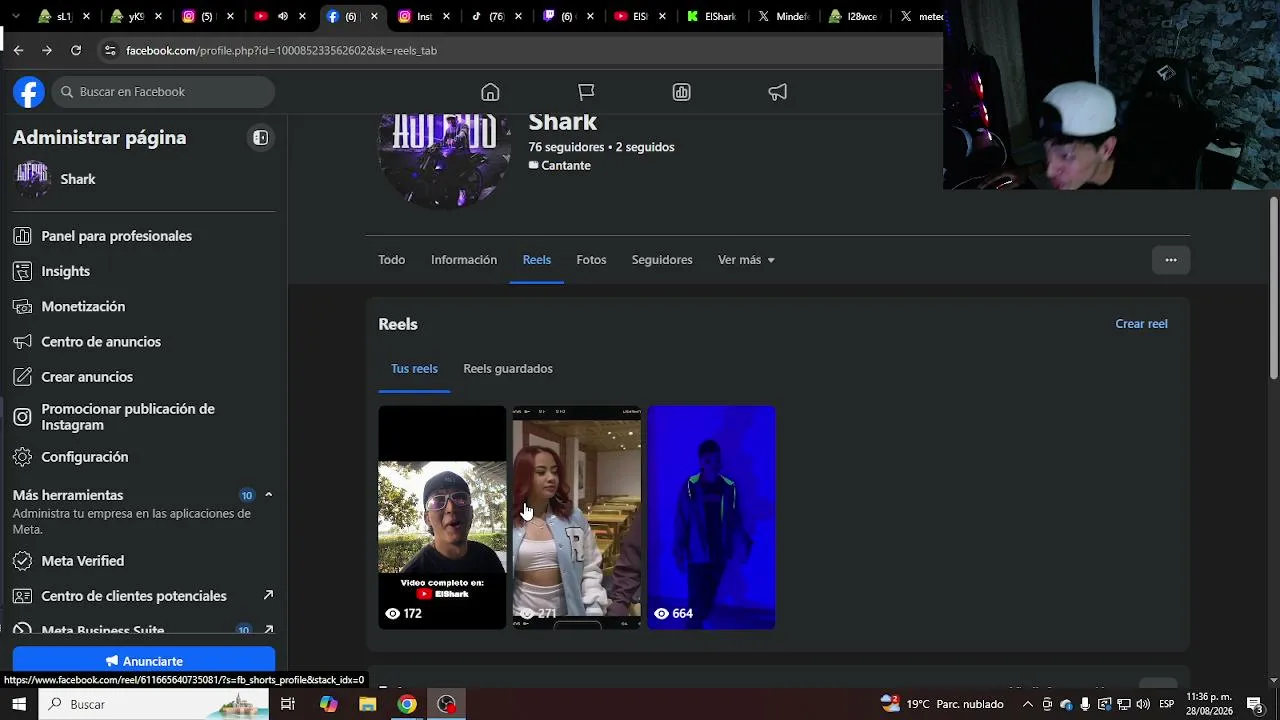1280x720 pixels.
Task: Open Task View on the taskbar
Action: click(x=288, y=704)
